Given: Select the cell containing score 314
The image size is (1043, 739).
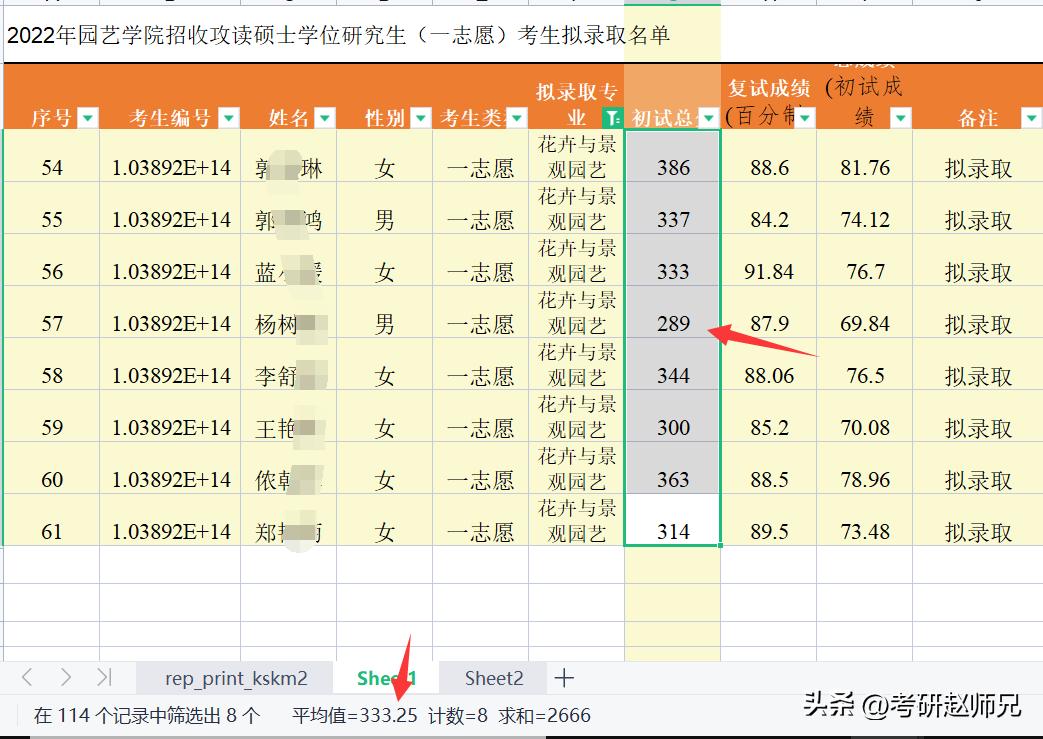Looking at the screenshot, I should click(671, 531).
